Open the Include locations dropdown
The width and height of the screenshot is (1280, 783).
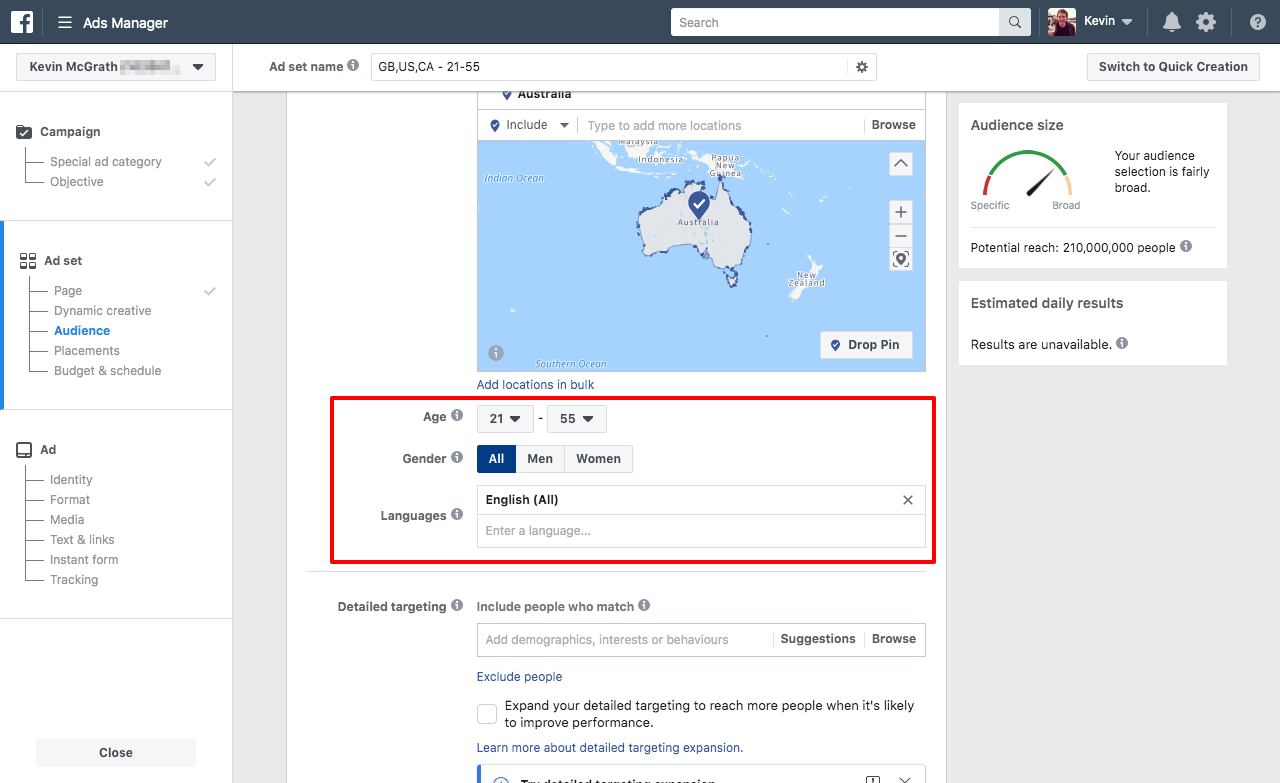click(x=527, y=125)
